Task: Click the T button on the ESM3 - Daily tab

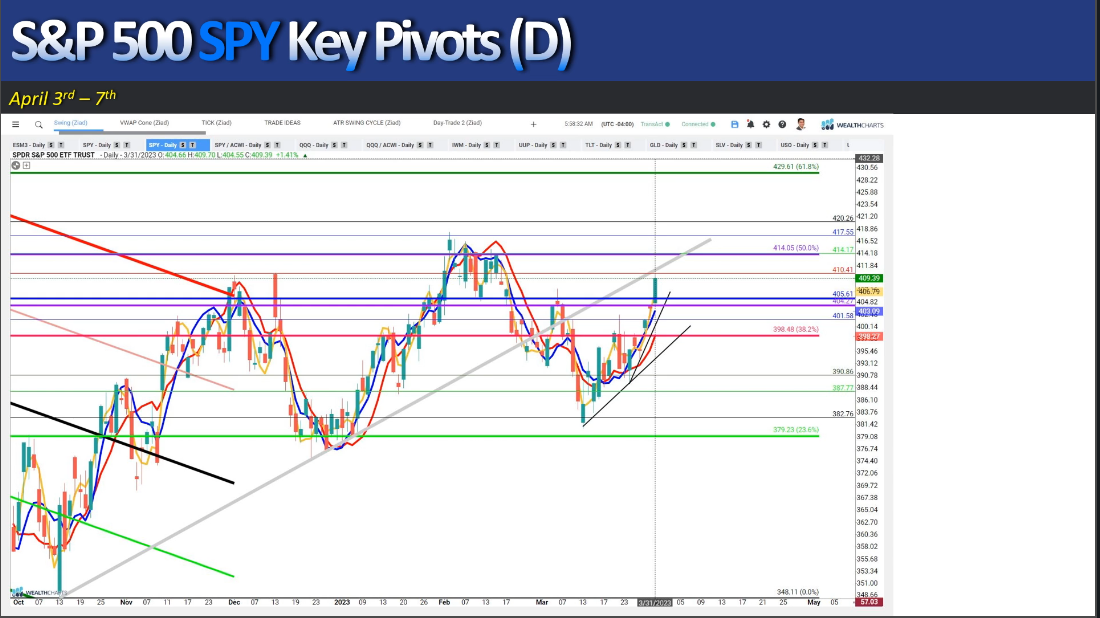Action: pos(61,145)
